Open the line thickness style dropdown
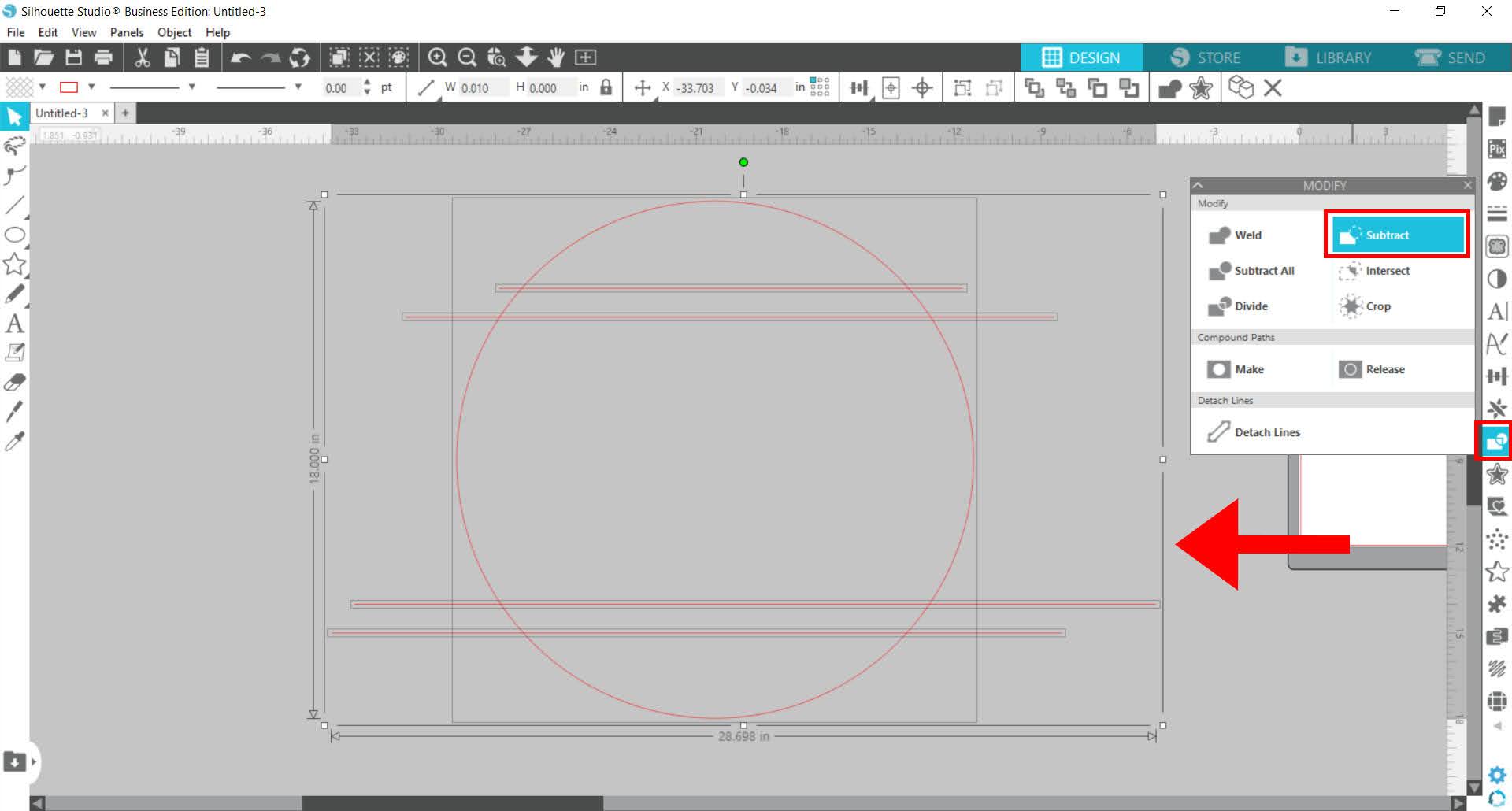1512x811 pixels. [x=298, y=87]
